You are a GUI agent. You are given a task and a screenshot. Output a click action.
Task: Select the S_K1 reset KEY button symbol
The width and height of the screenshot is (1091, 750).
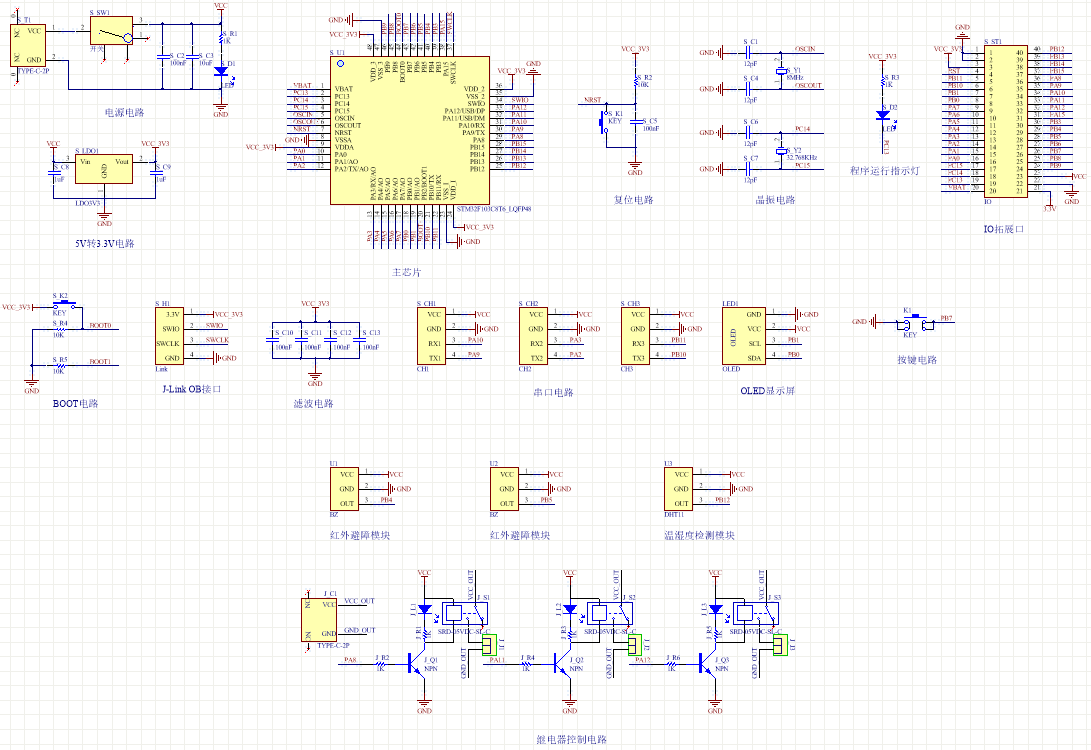605,123
